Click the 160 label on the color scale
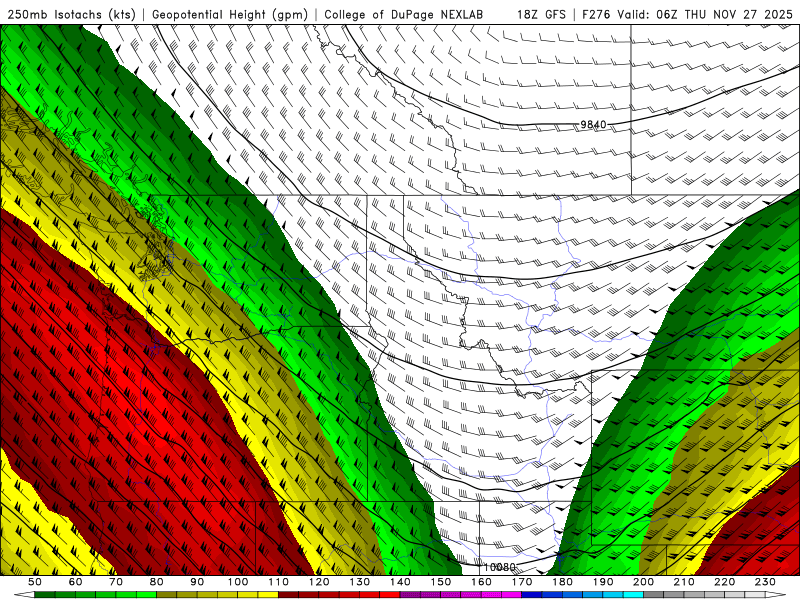800x600 pixels. tap(481, 582)
